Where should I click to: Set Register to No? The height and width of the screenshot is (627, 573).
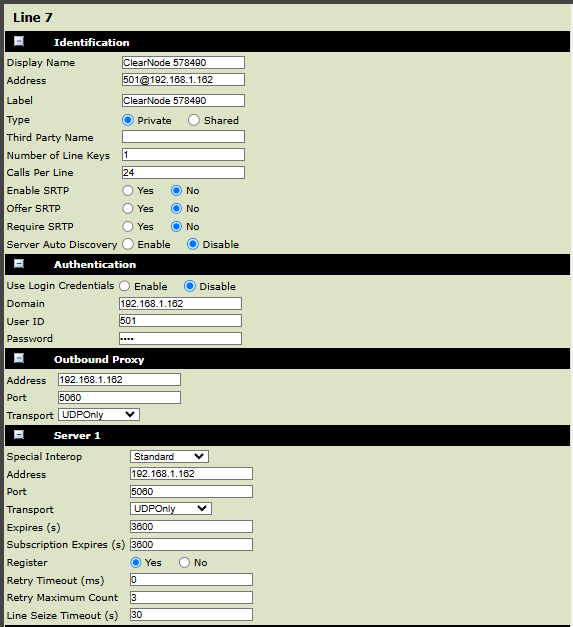pos(184,562)
